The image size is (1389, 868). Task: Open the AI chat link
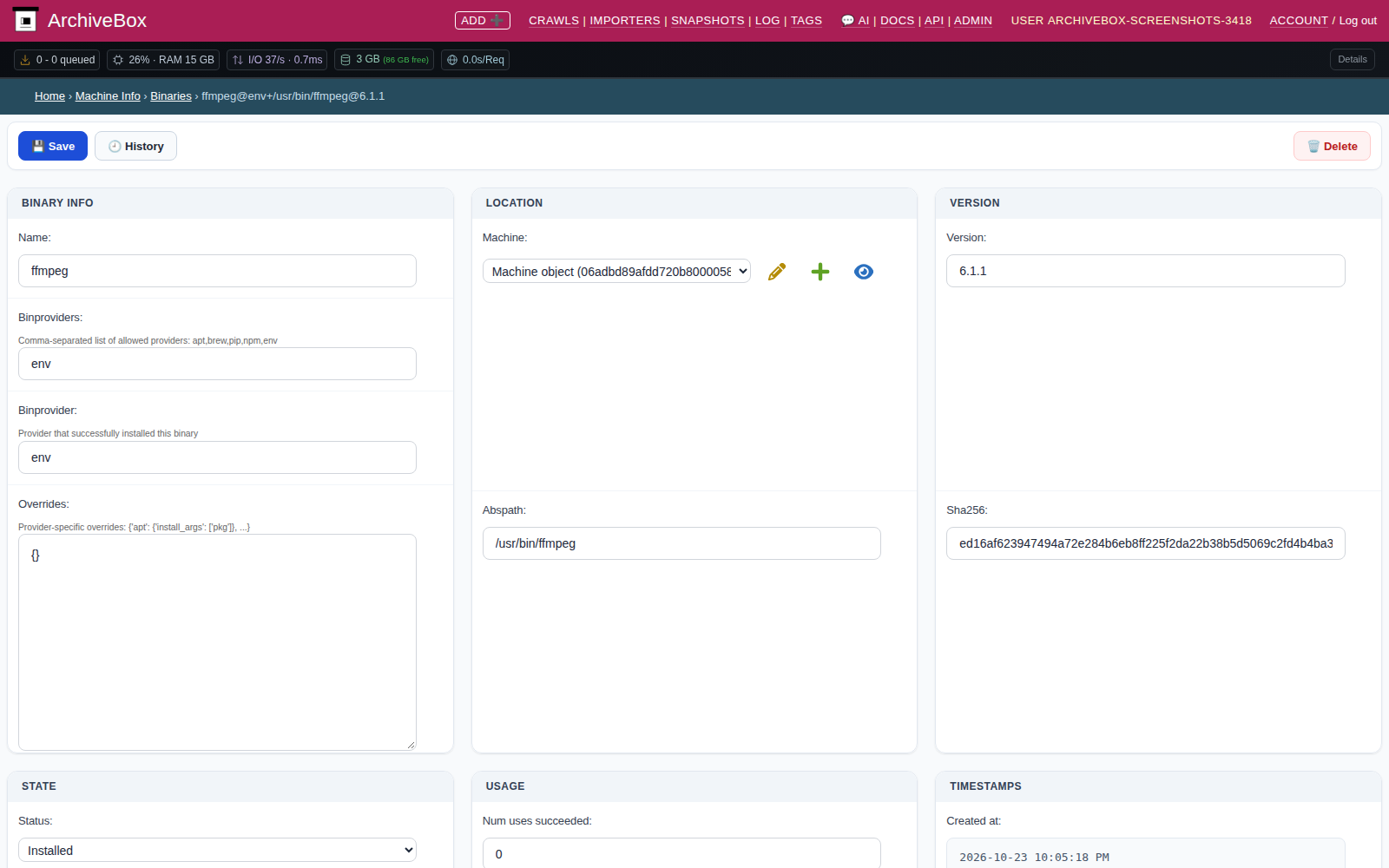coord(855,20)
